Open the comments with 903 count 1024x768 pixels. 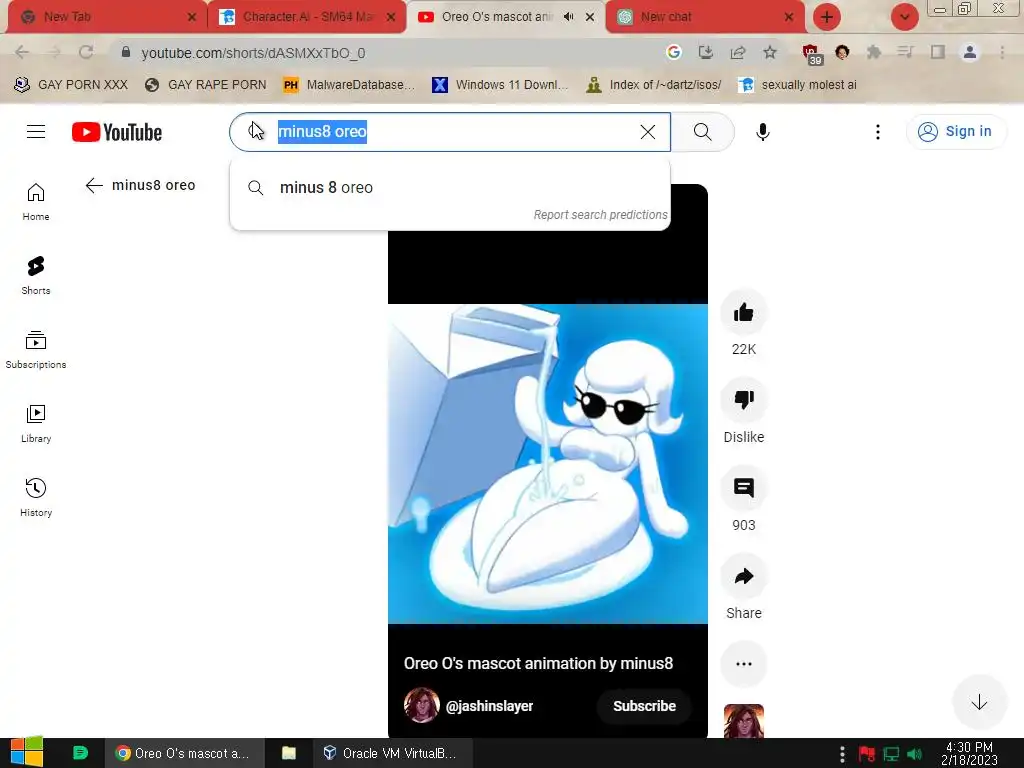click(743, 488)
